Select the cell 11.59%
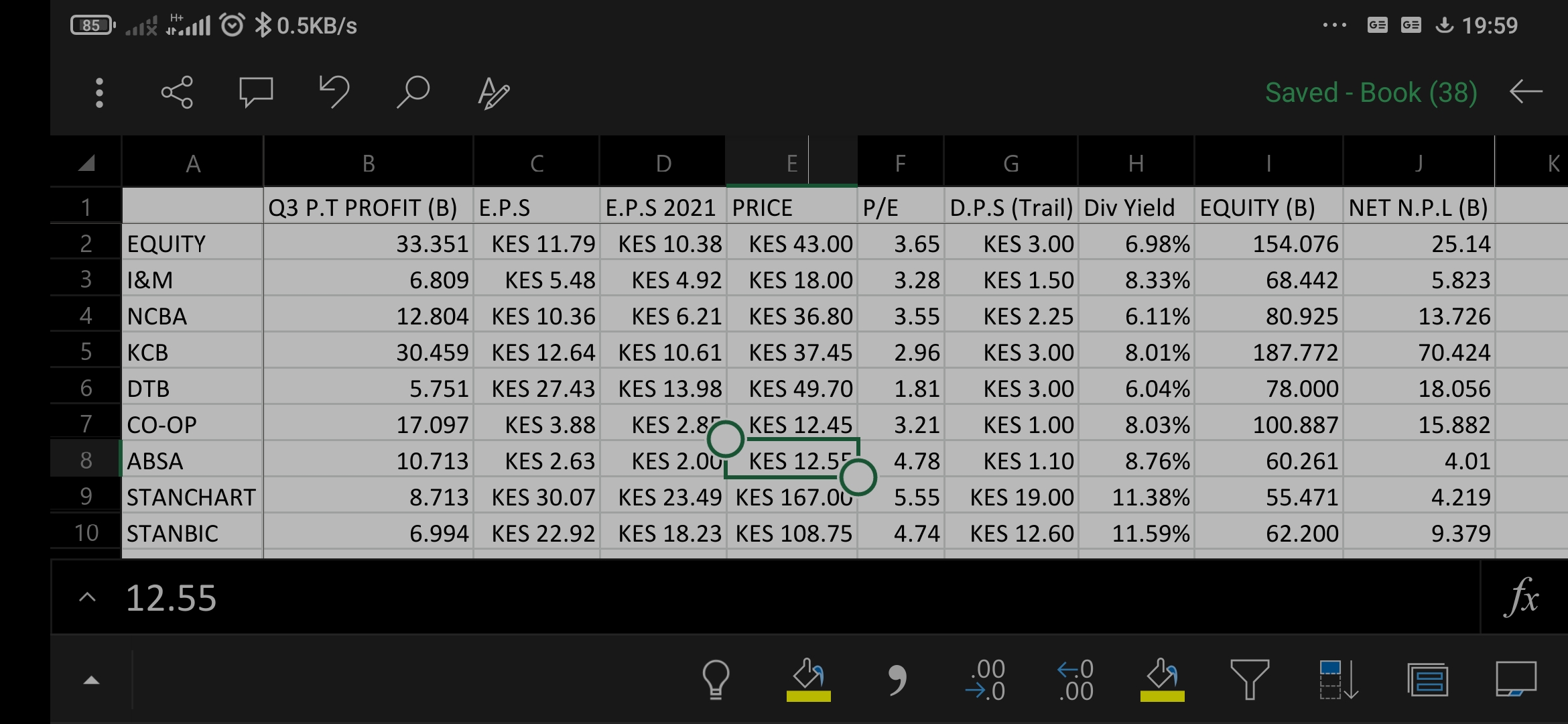 (x=1136, y=533)
